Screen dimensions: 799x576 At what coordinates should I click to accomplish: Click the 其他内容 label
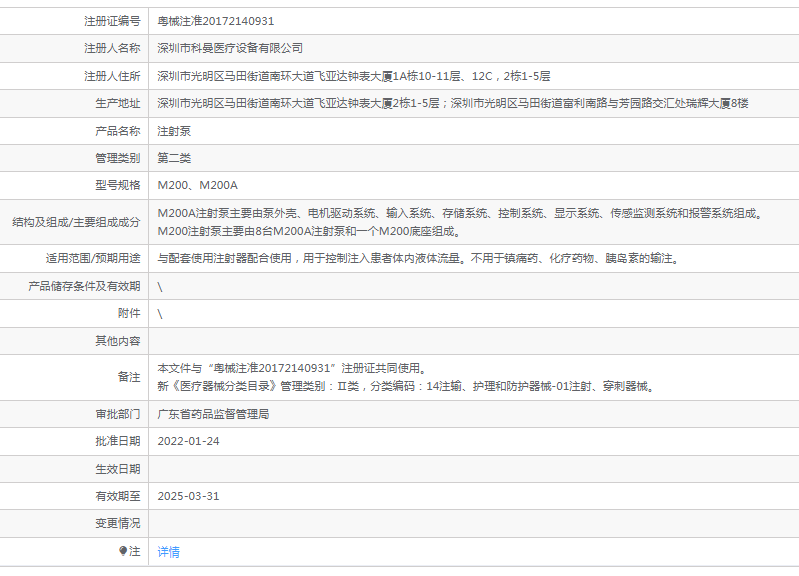(118, 341)
